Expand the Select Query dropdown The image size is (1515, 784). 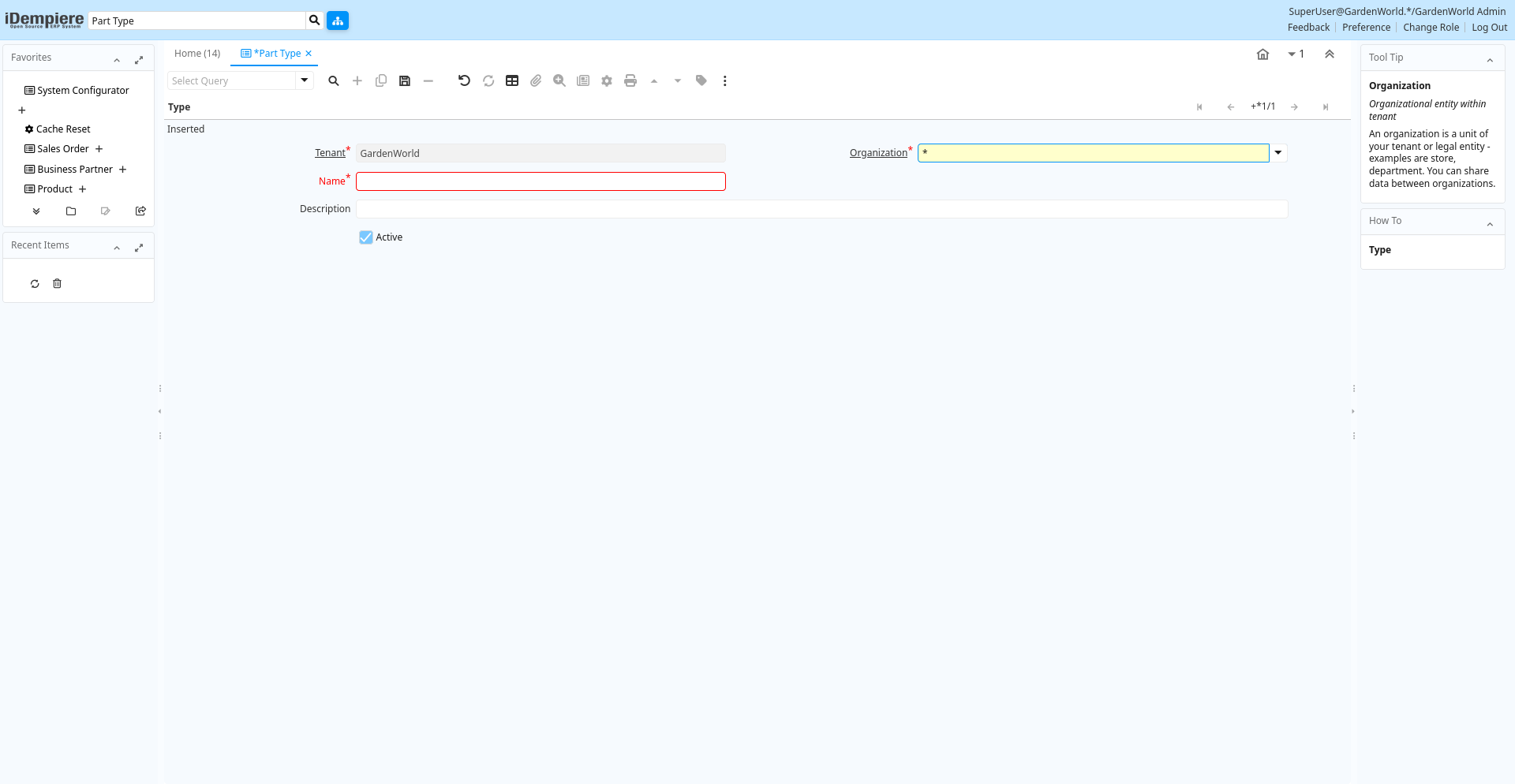point(305,80)
